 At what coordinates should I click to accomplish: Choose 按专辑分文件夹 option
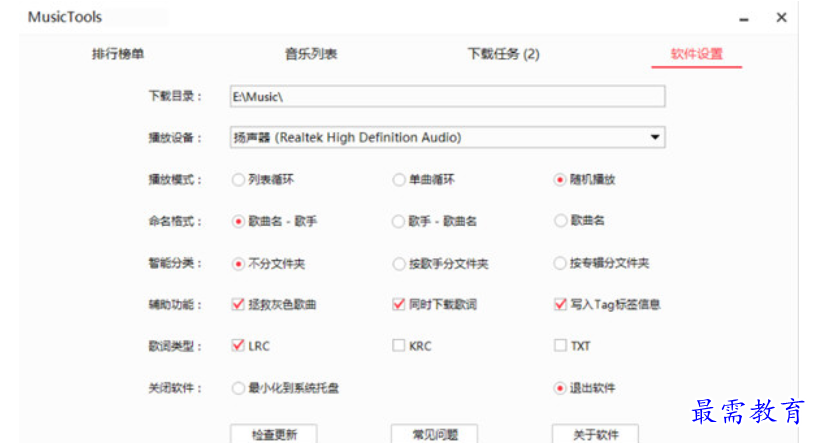pyautogui.click(x=559, y=263)
